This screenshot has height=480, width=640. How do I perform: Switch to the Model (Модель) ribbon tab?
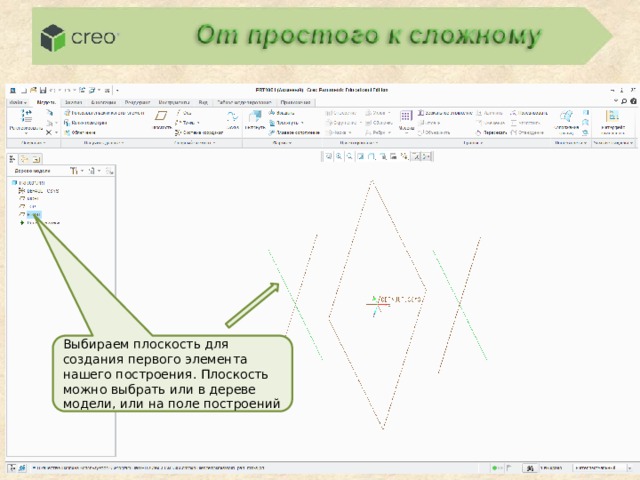tap(46, 102)
